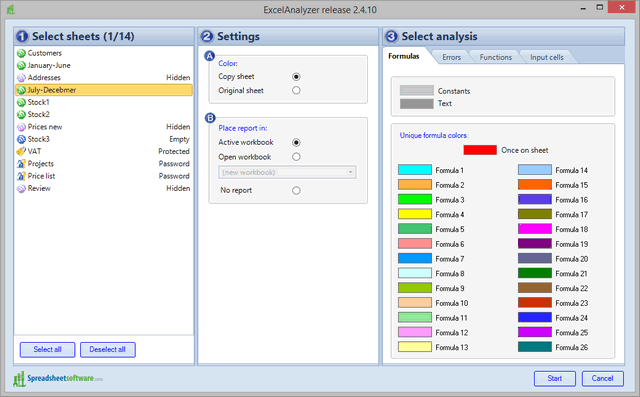Open the Functions tab
This screenshot has height=397, width=640.
click(496, 57)
